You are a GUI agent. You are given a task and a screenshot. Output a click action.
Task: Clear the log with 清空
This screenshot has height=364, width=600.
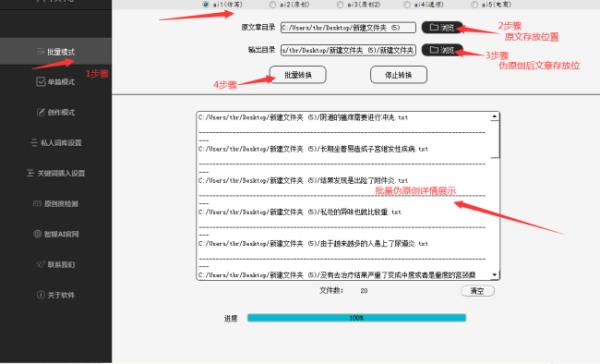478,291
